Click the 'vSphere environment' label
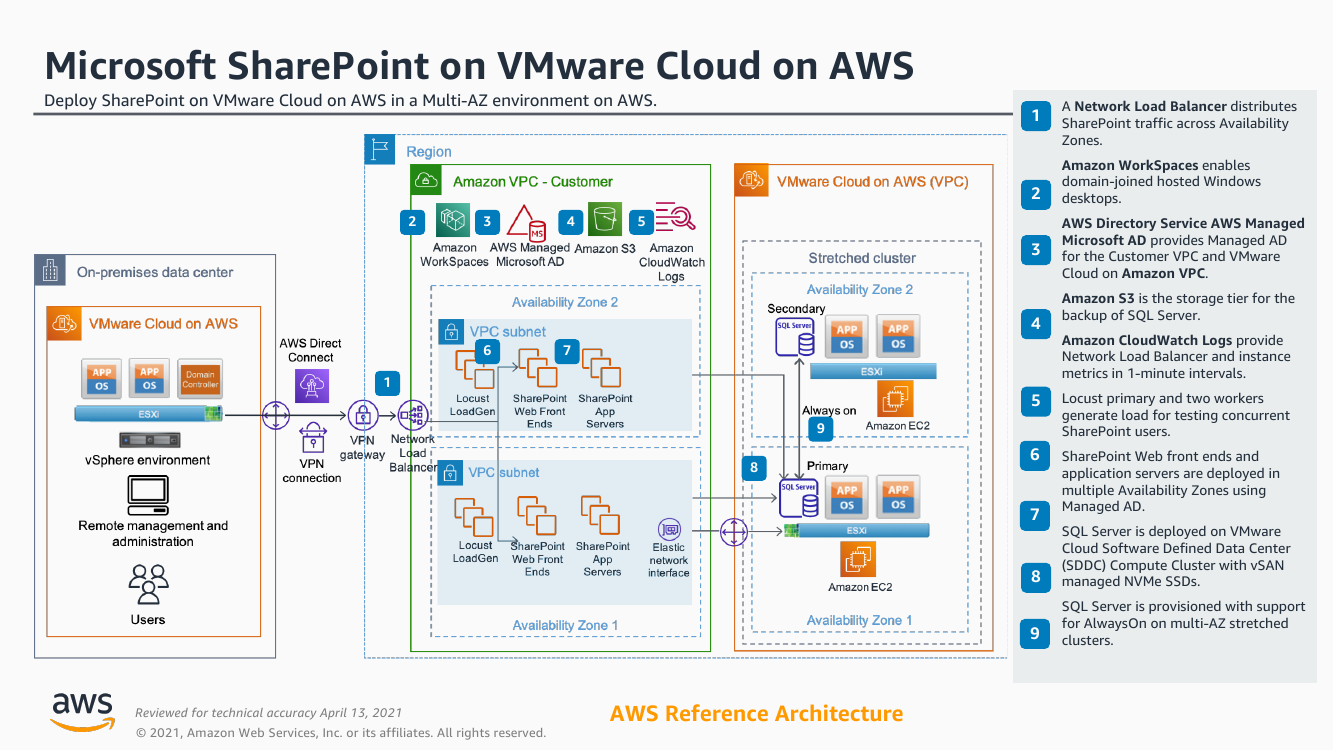 tap(147, 460)
